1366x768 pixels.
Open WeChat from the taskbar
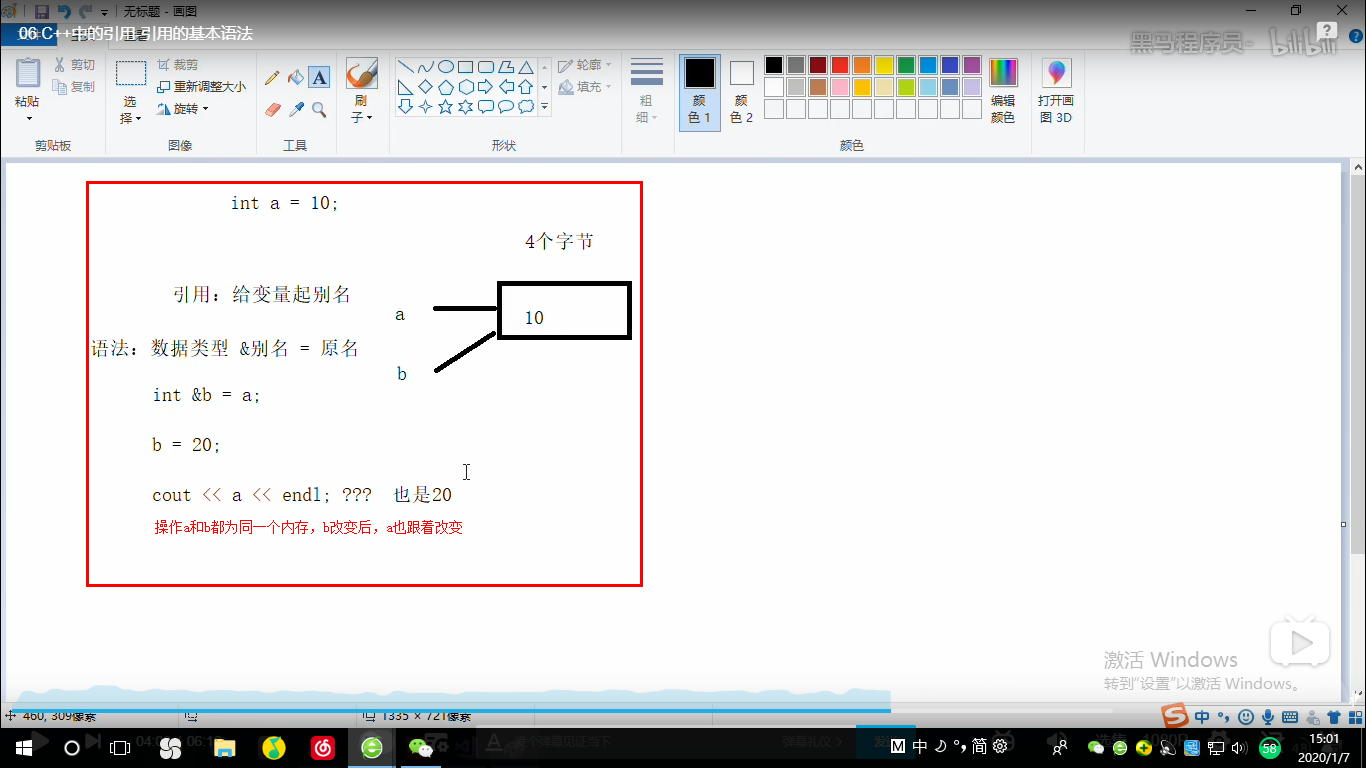pyautogui.click(x=422, y=747)
